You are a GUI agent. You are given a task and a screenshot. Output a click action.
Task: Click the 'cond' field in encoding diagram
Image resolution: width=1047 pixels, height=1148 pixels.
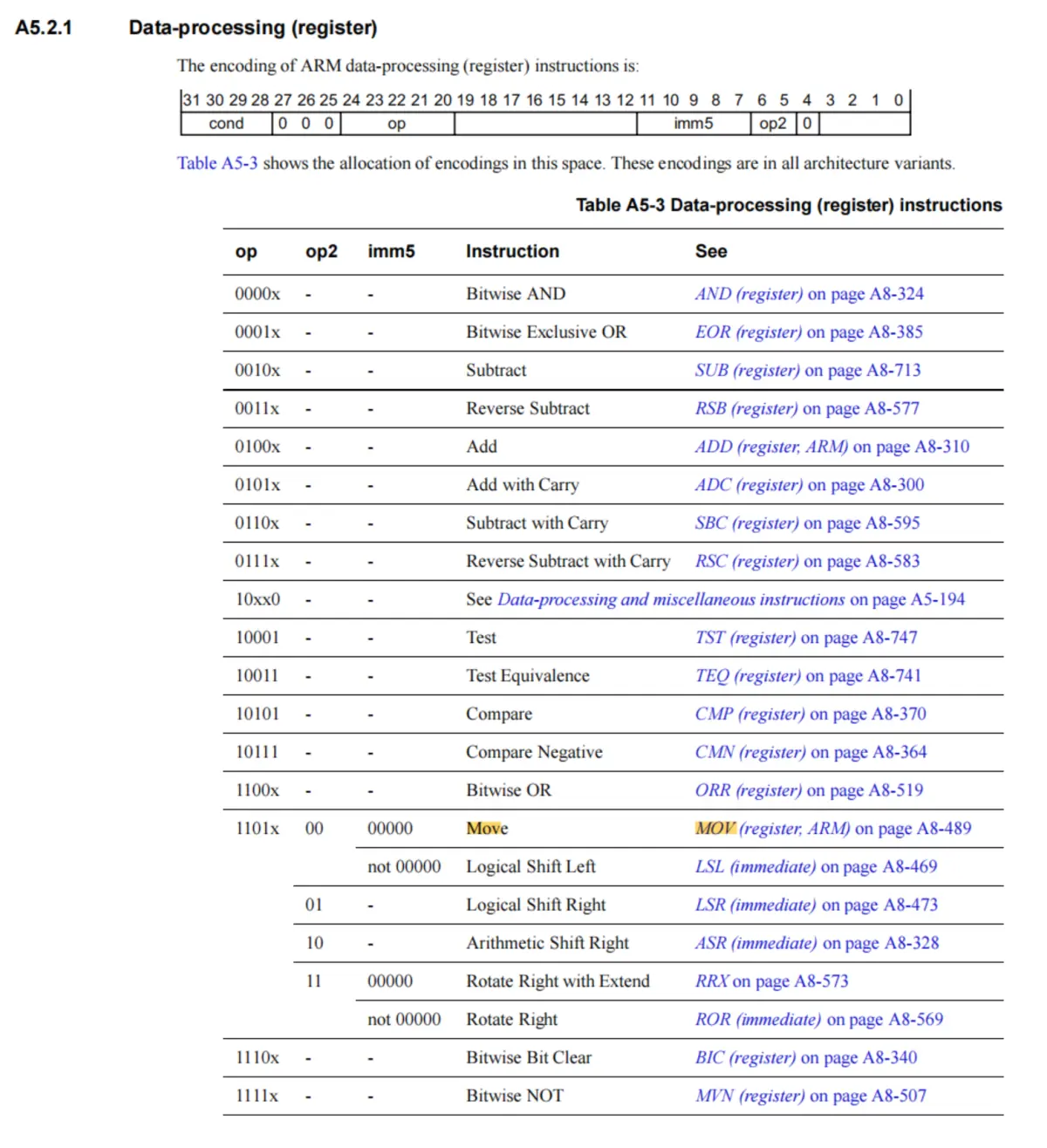(x=226, y=124)
